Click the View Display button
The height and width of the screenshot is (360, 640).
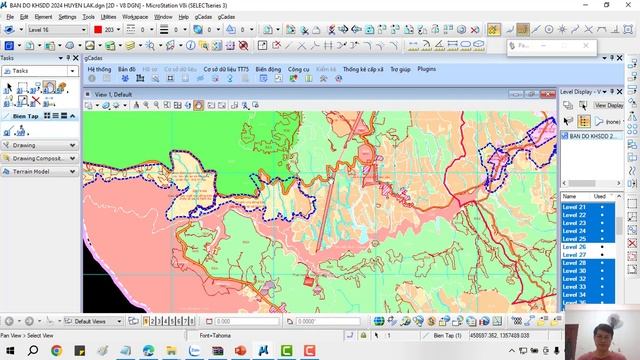click(608, 105)
